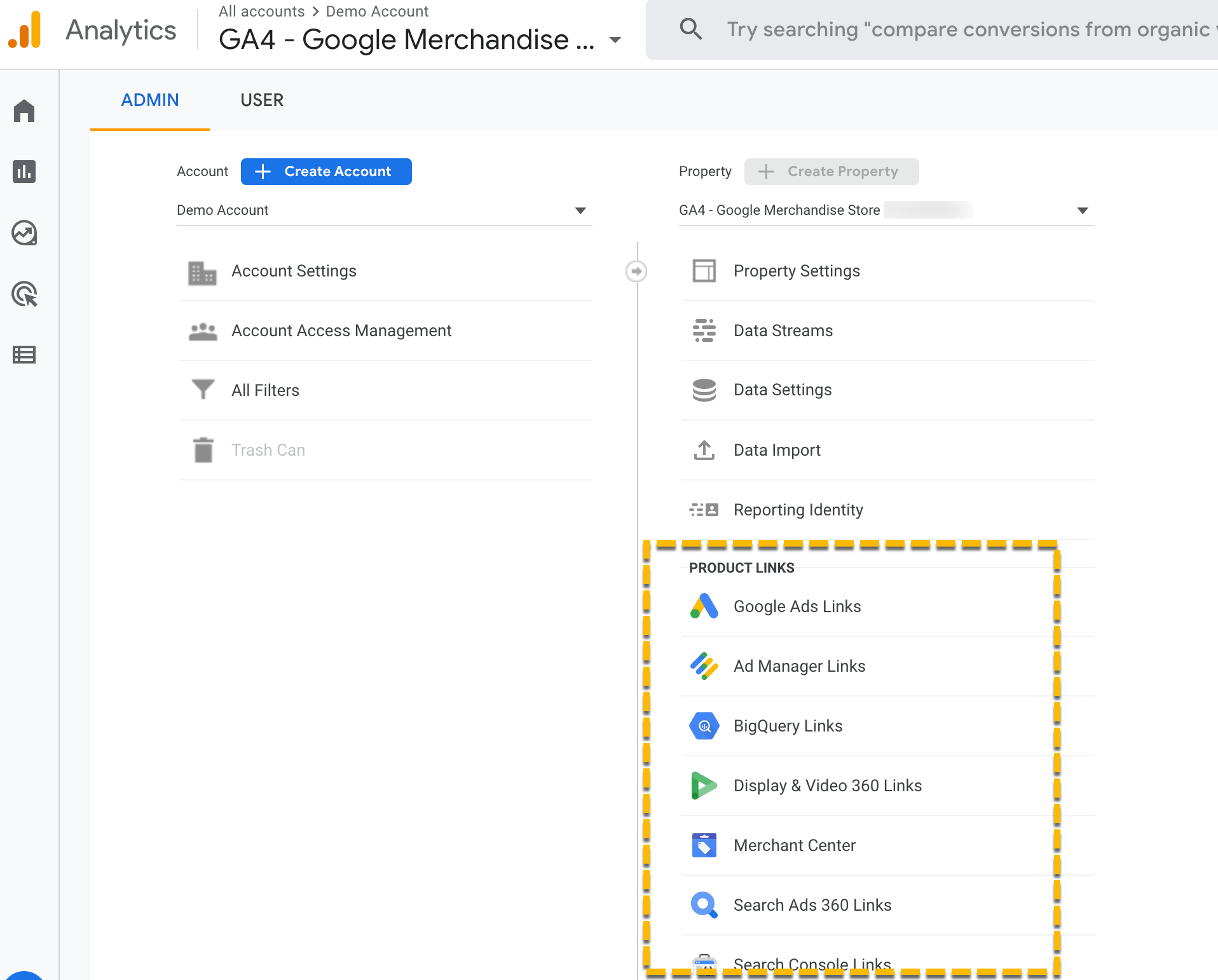Click the GA4 - Google Merchandise property title
This screenshot has width=1218, height=980.
[407, 40]
